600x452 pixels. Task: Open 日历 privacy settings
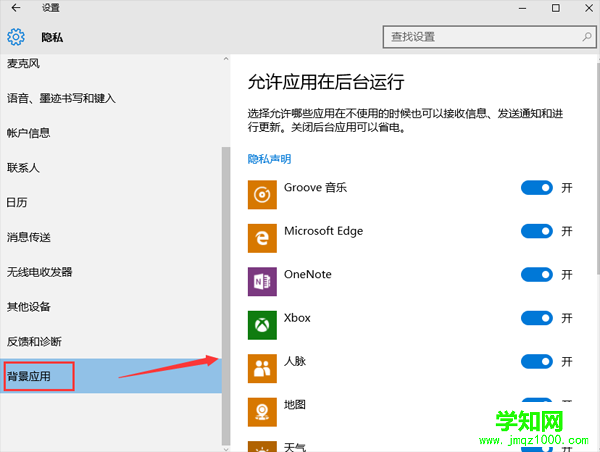[111, 202]
